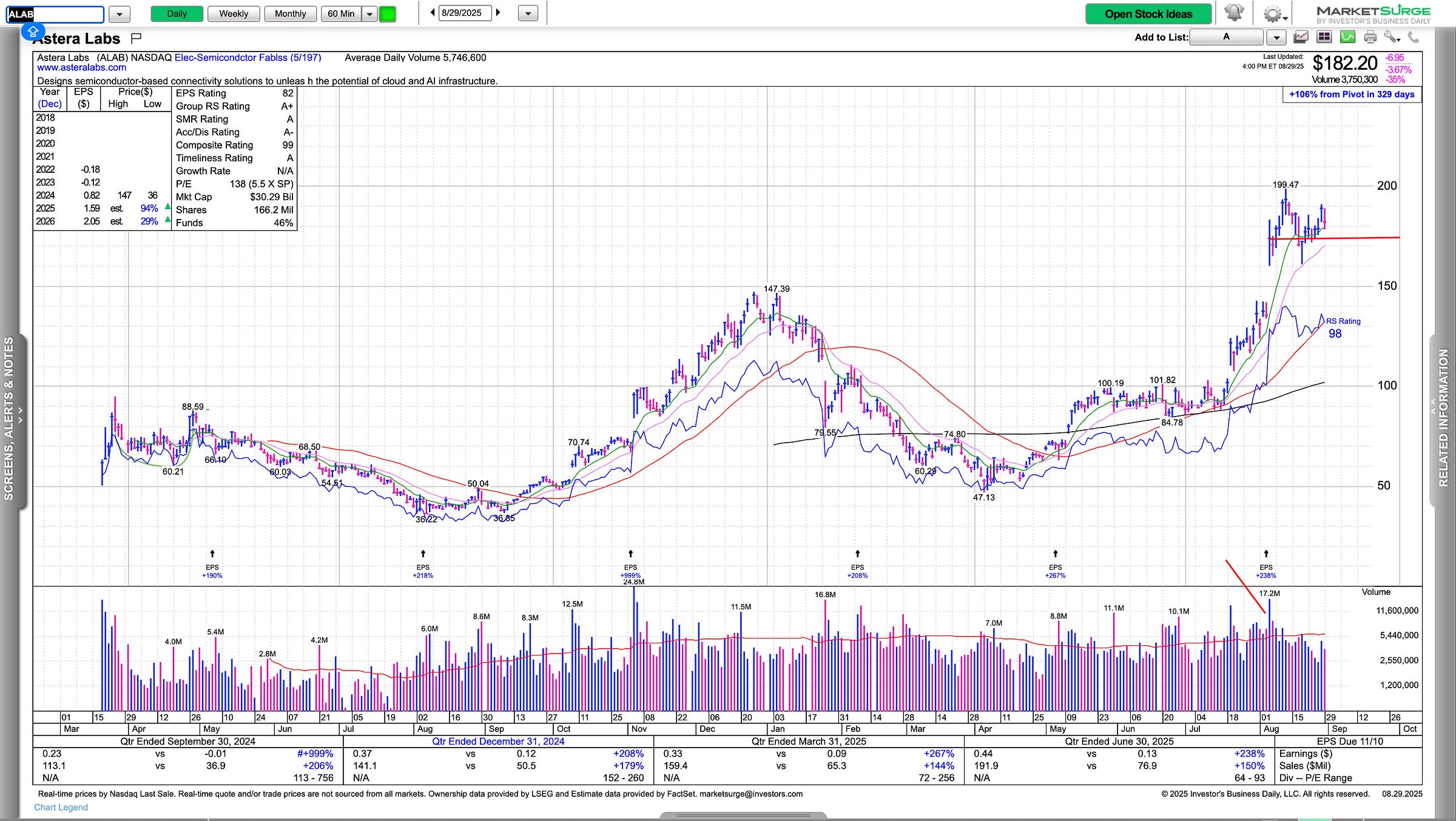Click the Open Stock Ideas button

(1148, 14)
